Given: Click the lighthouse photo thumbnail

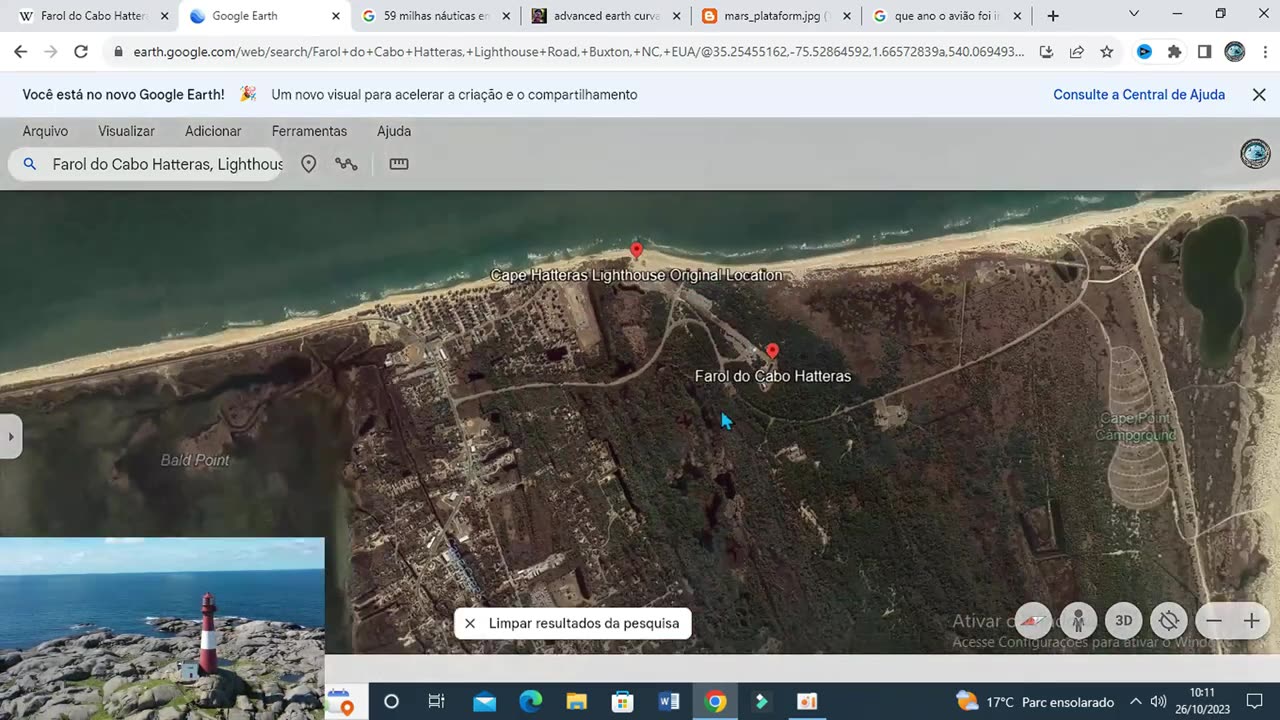Looking at the screenshot, I should pyautogui.click(x=162, y=628).
